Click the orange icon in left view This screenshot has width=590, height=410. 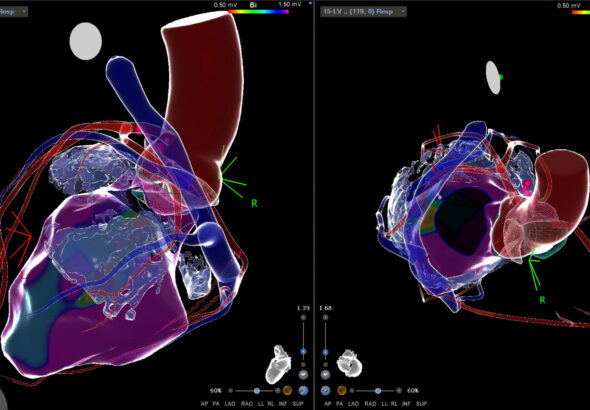(x=287, y=390)
